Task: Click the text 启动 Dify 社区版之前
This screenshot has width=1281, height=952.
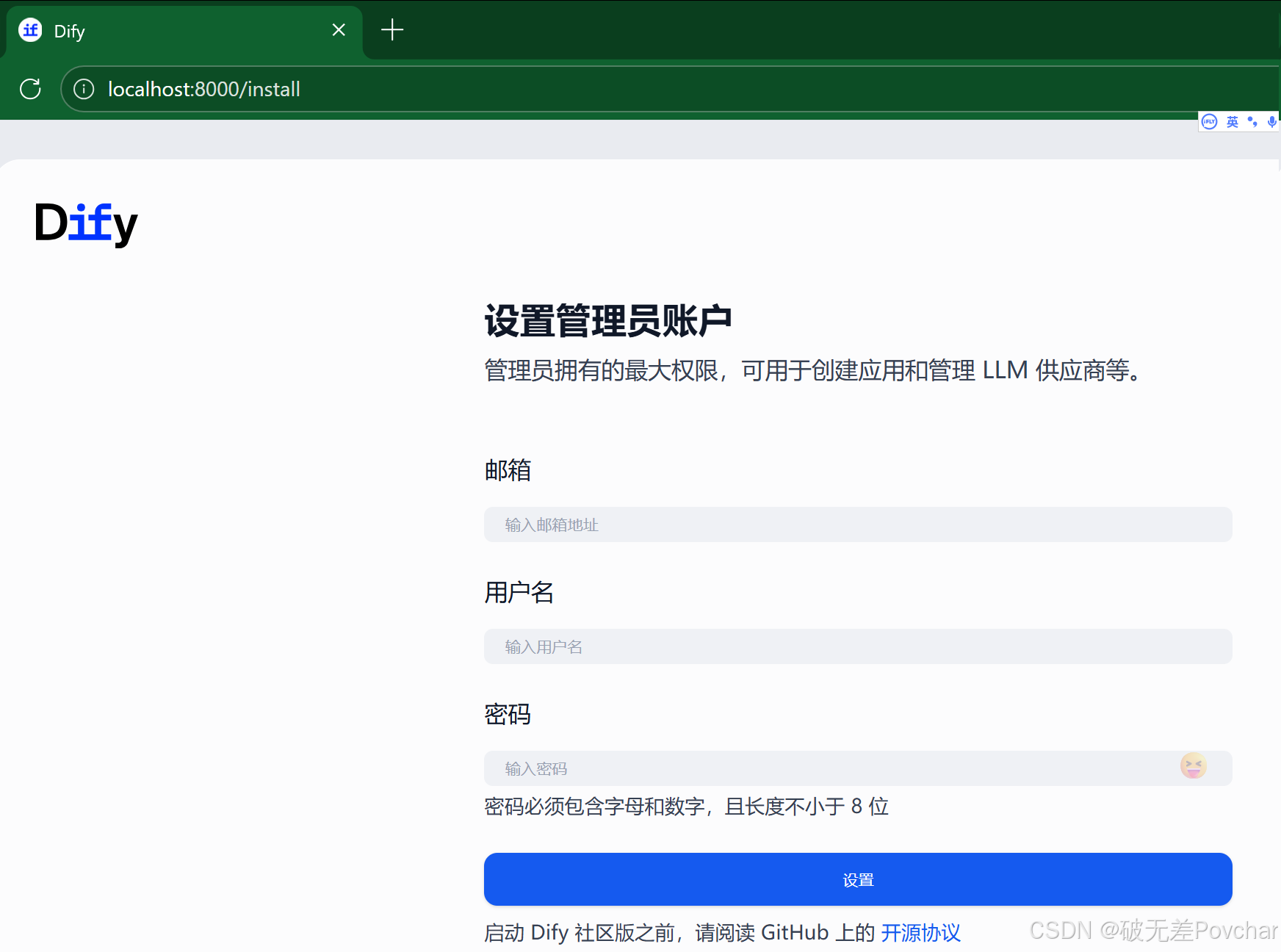Action: [580, 933]
